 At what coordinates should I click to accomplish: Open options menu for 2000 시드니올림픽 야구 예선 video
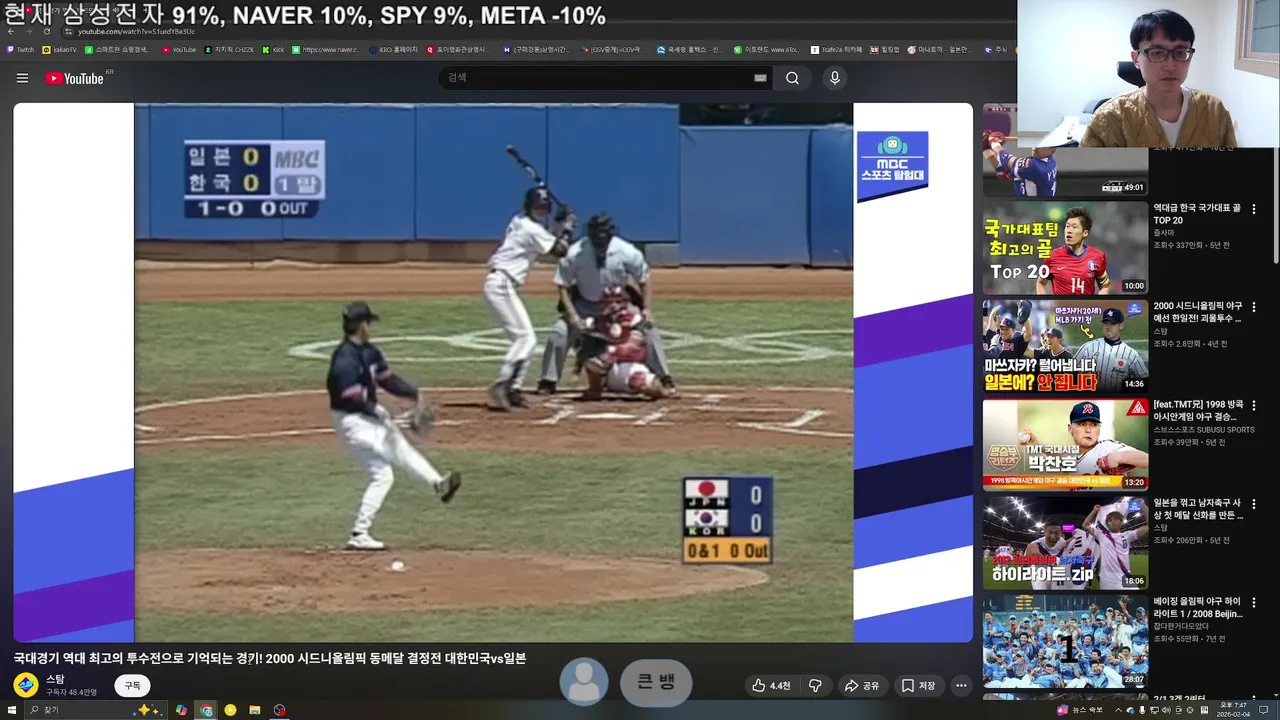tap(1253, 308)
